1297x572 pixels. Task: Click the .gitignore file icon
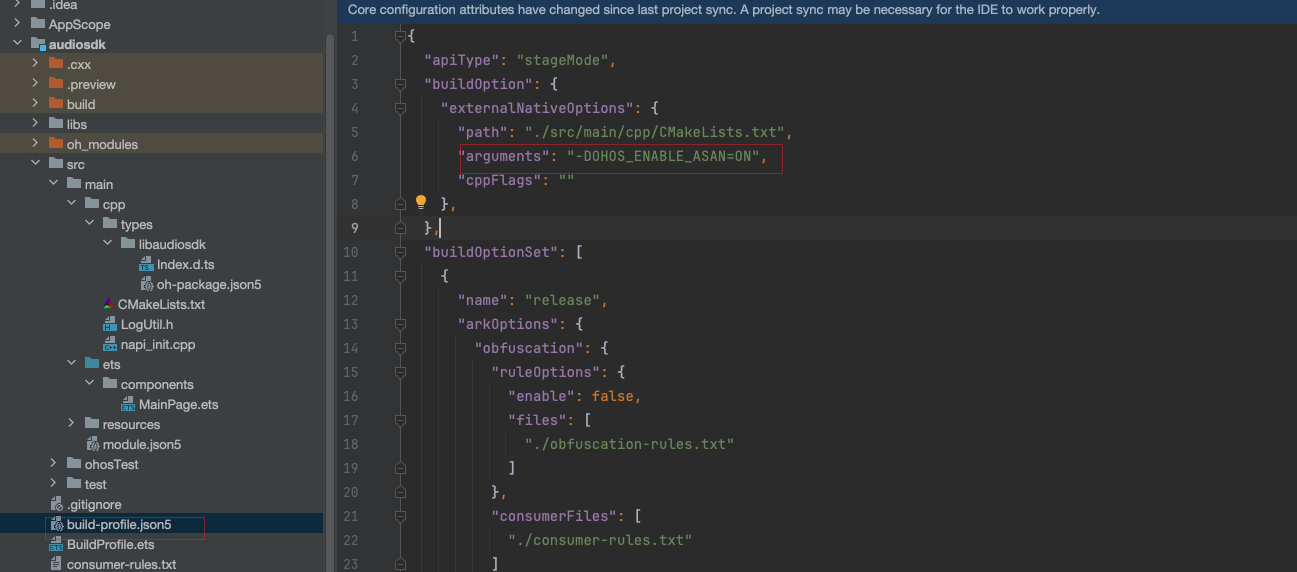click(56, 504)
